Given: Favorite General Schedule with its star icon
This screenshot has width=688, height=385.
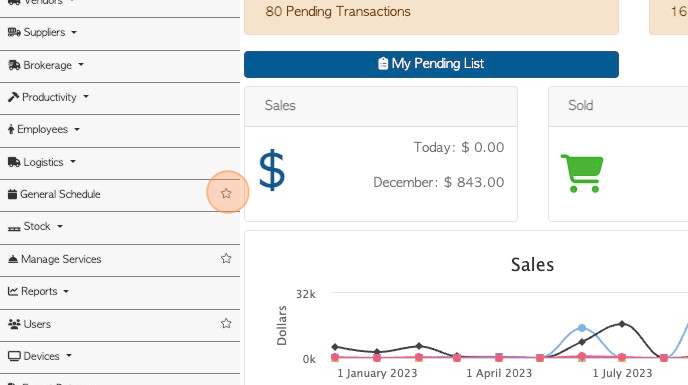Looking at the screenshot, I should click(226, 193).
